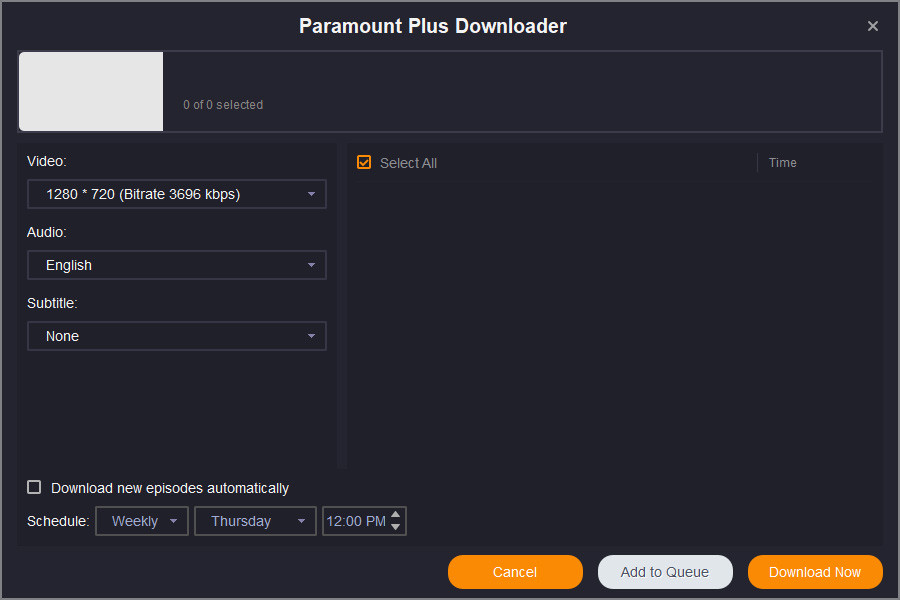The width and height of the screenshot is (900, 600).
Task: Open the Audio language dropdown
Action: 177,265
